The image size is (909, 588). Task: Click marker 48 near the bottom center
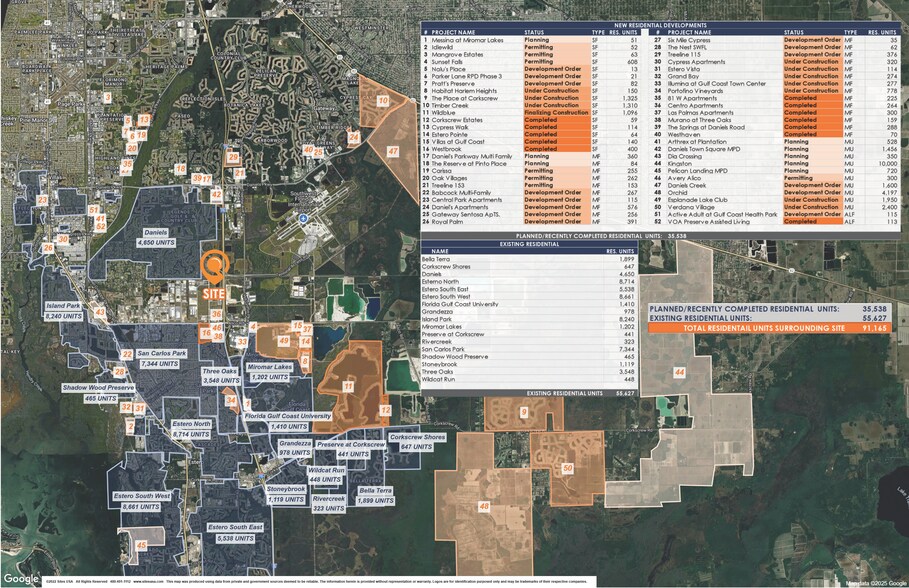click(485, 506)
